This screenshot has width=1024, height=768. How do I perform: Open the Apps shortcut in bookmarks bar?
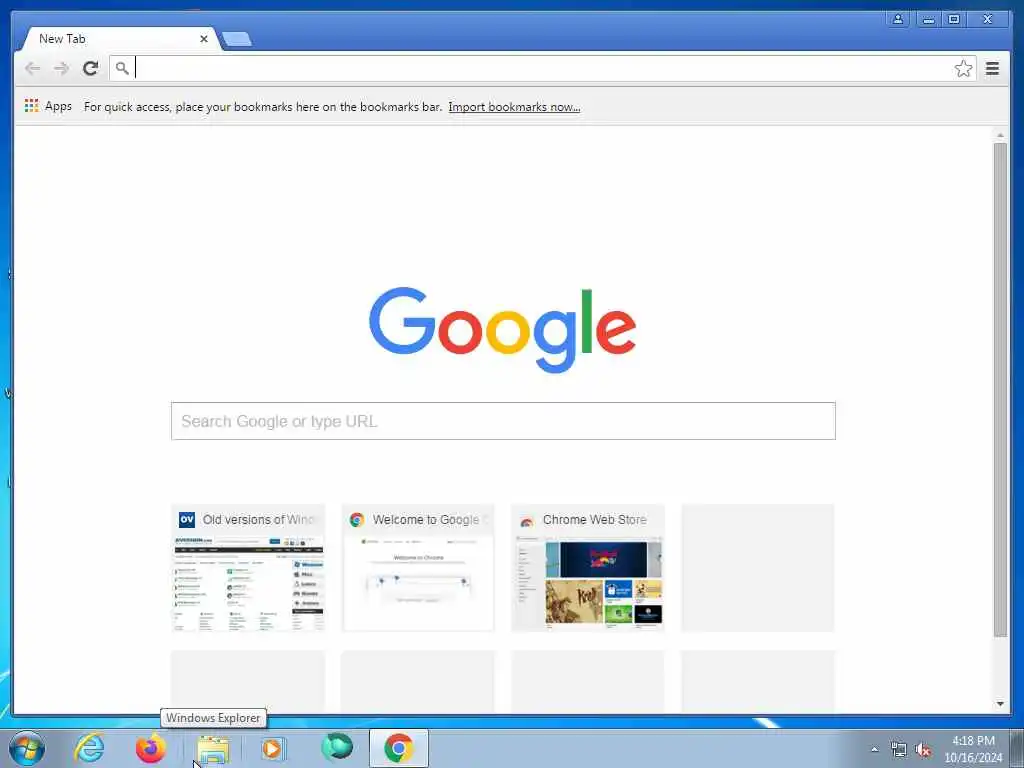tap(48, 106)
